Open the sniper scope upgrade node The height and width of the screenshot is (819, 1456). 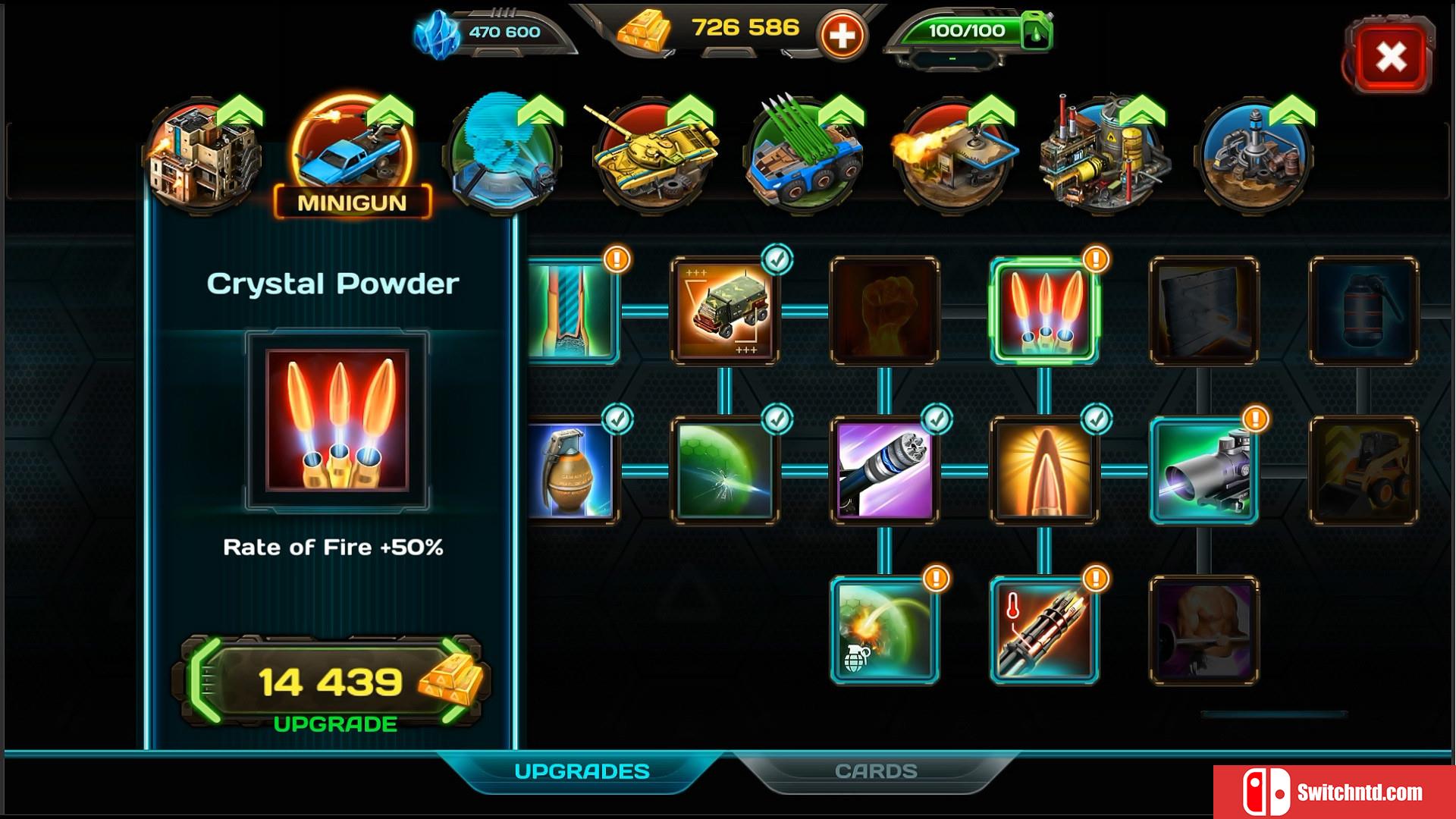point(1204,470)
